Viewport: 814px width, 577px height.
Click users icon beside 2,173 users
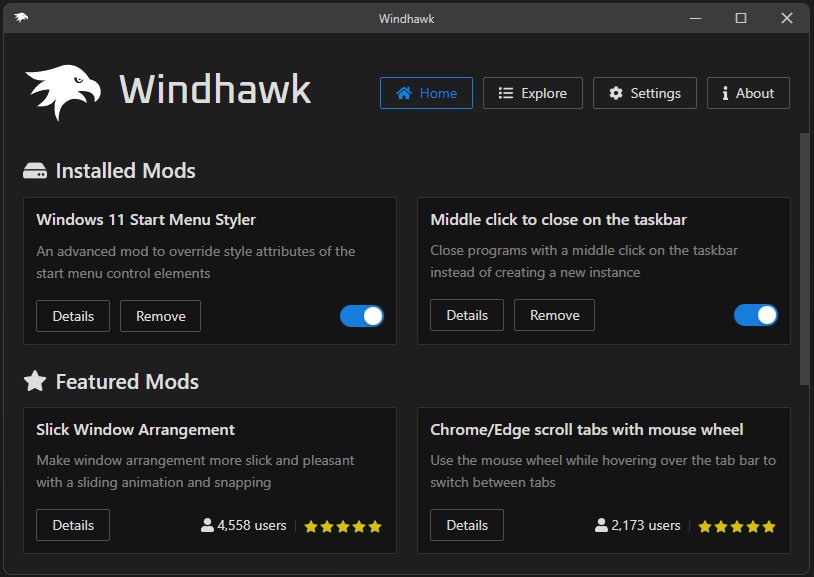point(601,526)
